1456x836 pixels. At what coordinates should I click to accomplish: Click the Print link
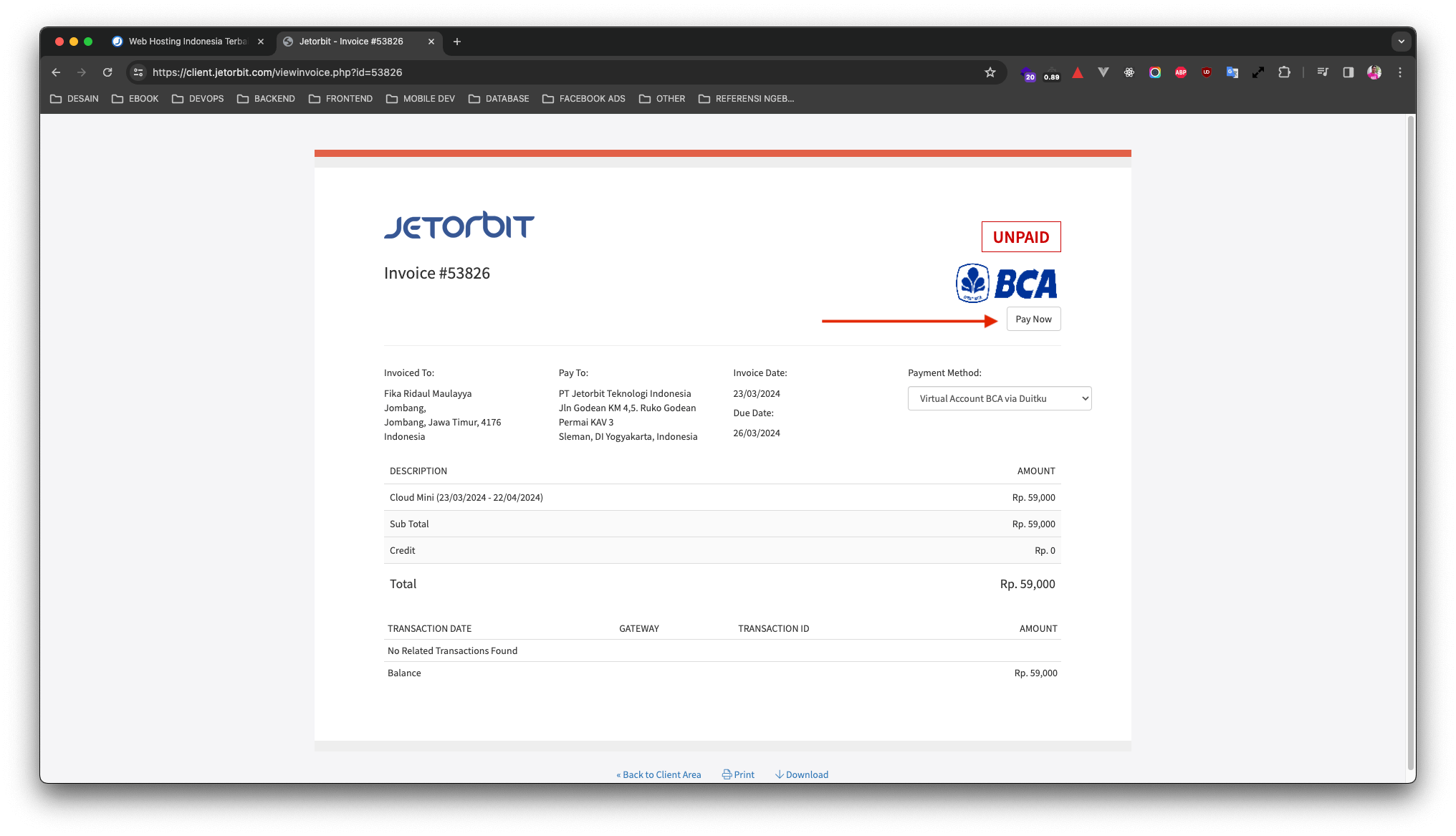pos(738,774)
